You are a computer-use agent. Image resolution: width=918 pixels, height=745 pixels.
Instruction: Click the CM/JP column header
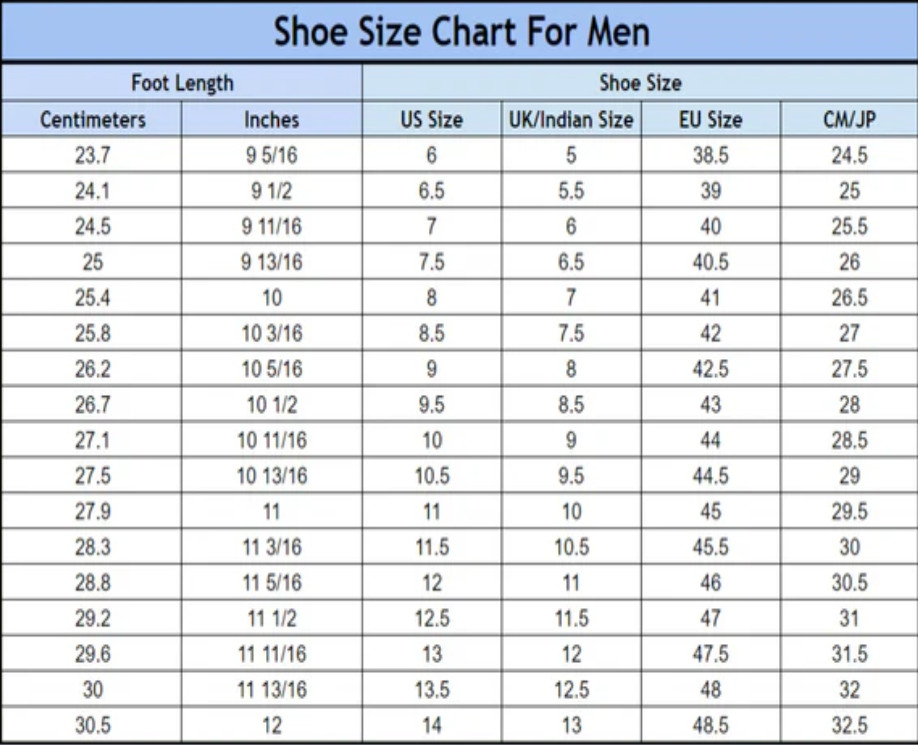click(849, 120)
